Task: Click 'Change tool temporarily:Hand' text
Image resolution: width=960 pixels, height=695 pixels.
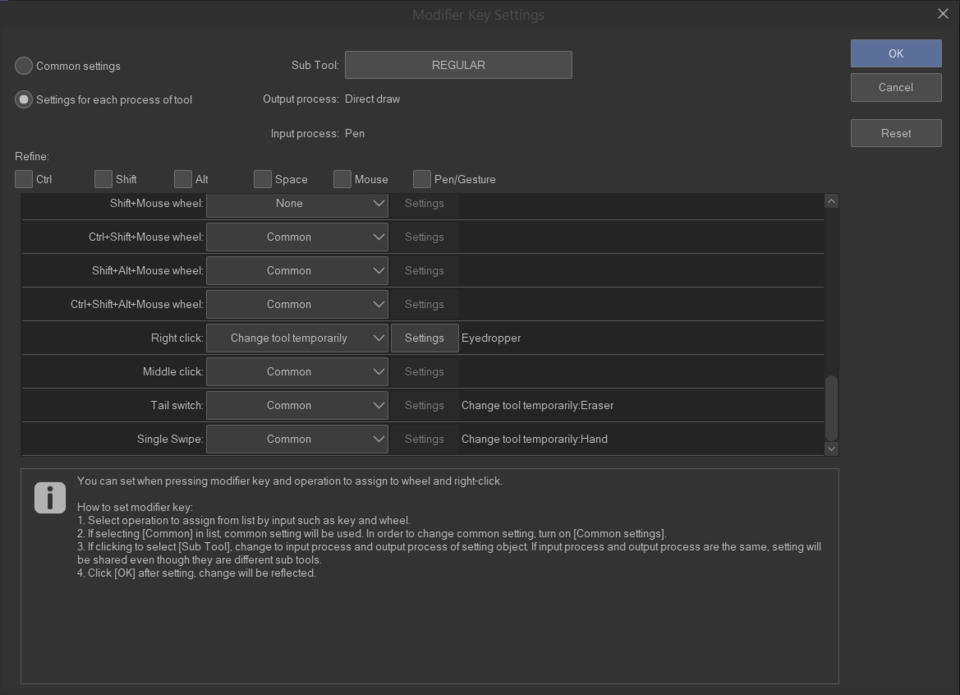Action: (x=534, y=439)
